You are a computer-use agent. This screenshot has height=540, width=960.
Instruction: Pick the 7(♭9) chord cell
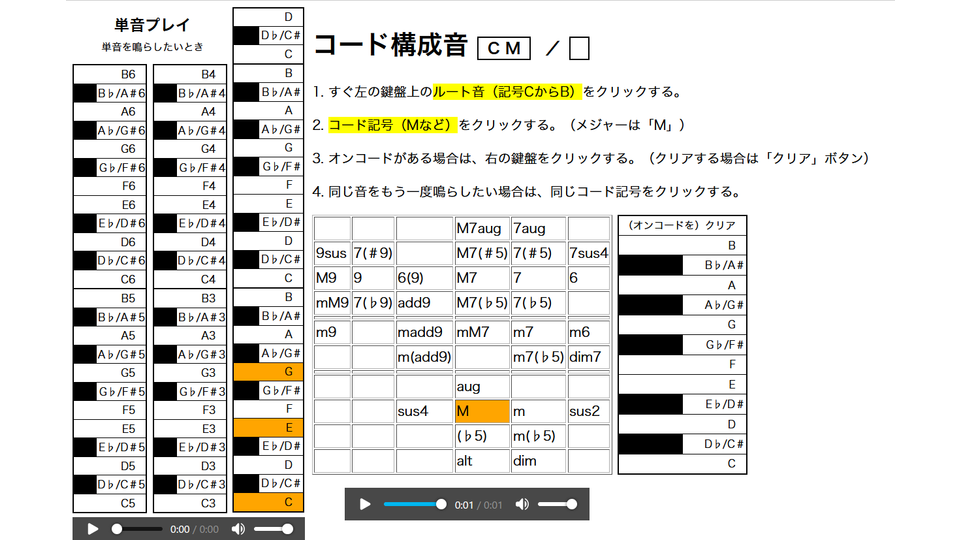373,302
